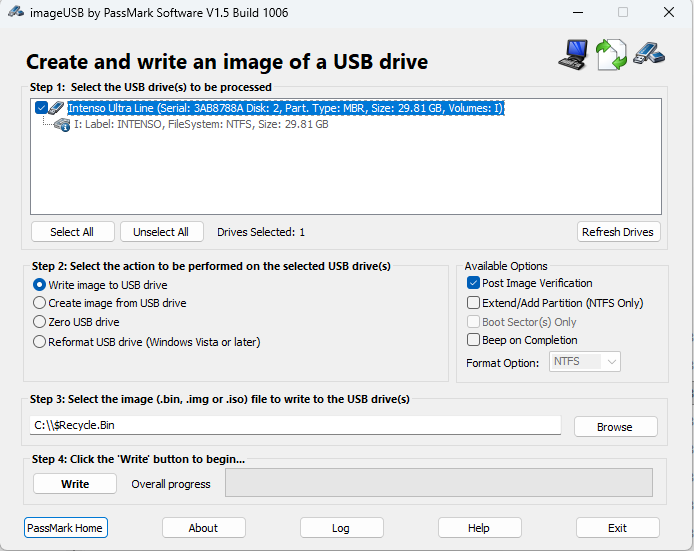
Task: Click the imageUSB app icon in title bar
Action: 15,12
